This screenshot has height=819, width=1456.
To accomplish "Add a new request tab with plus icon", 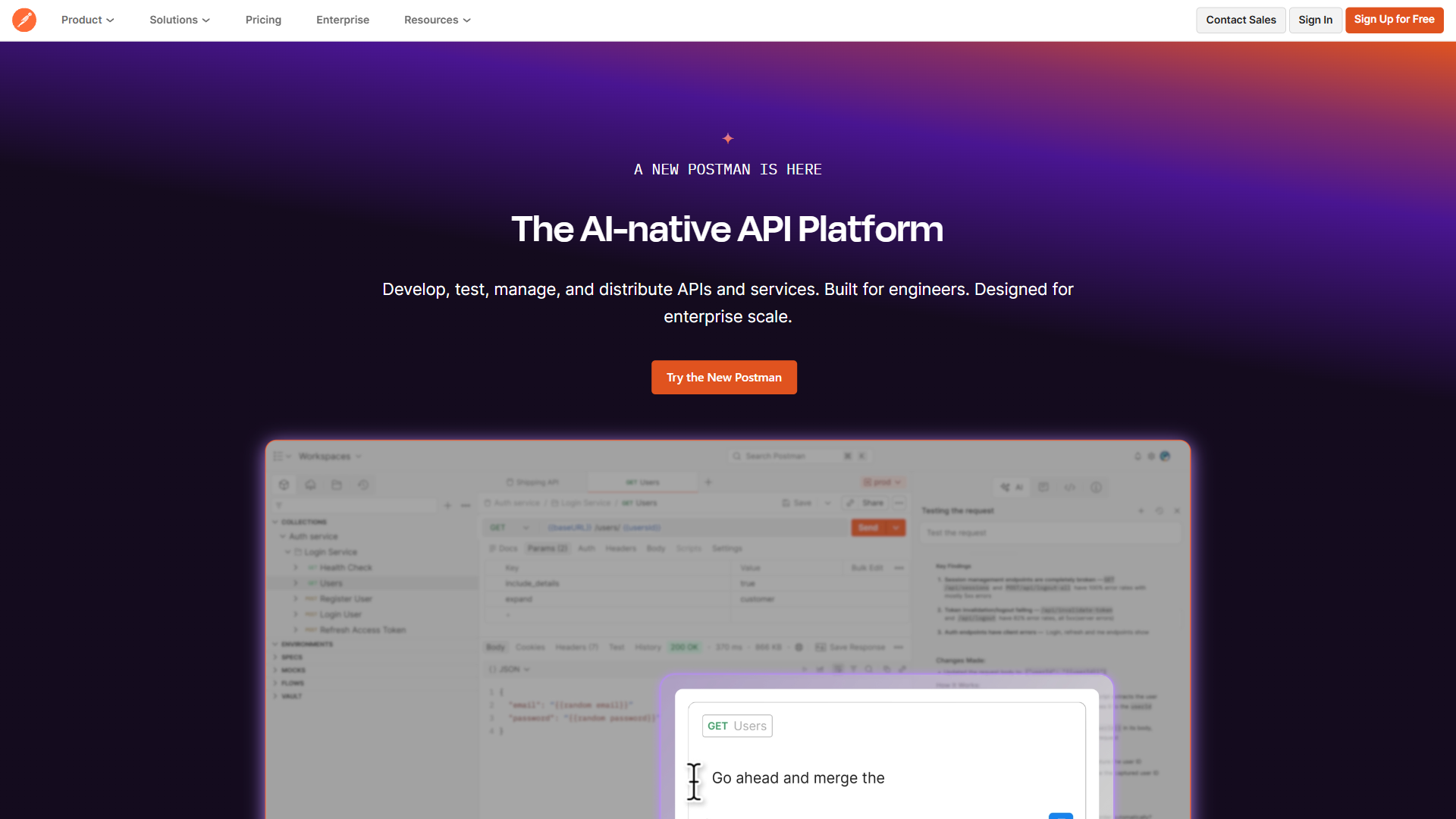I will point(708,482).
